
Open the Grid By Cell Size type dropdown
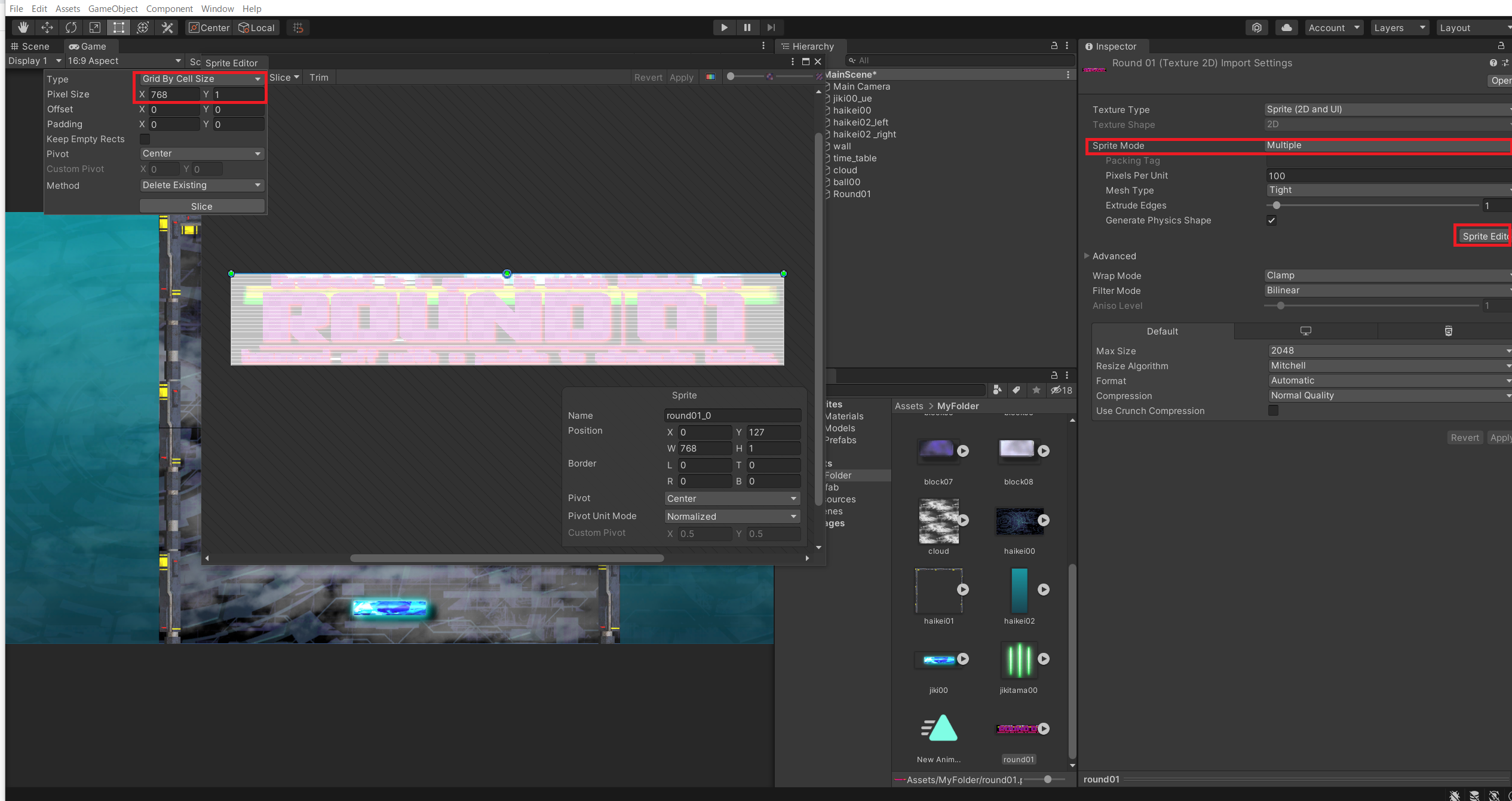click(201, 79)
